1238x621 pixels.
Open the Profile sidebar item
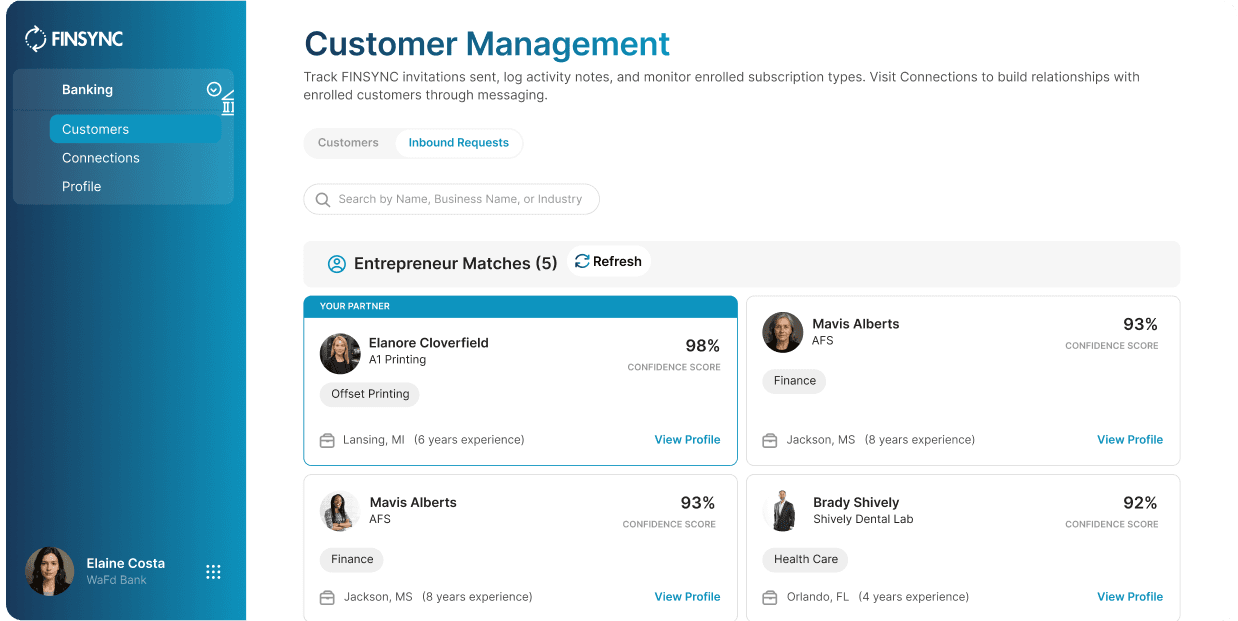[81, 186]
